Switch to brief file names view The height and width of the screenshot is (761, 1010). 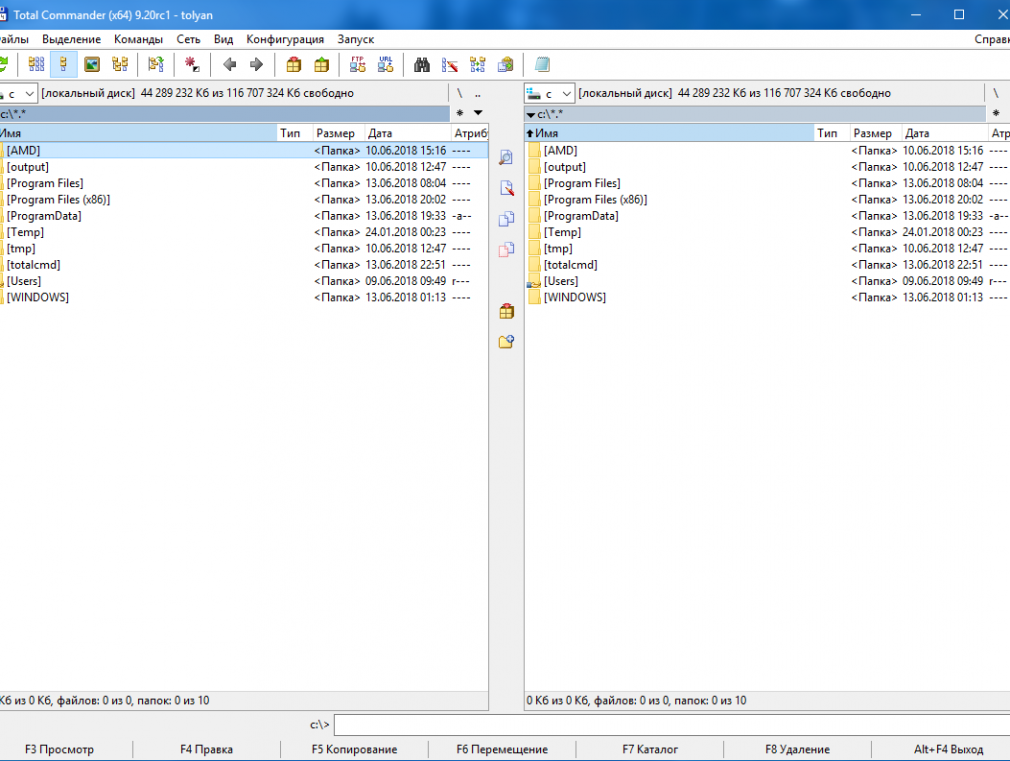(x=37, y=64)
